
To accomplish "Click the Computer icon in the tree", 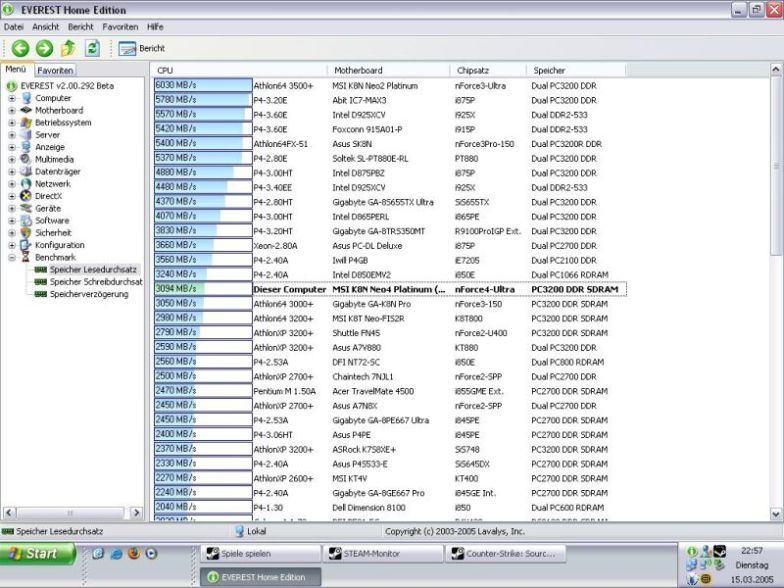I will click(26, 98).
